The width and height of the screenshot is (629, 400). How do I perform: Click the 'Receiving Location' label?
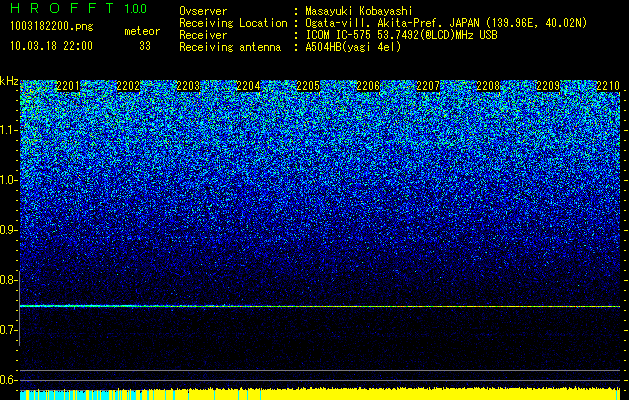233,23
